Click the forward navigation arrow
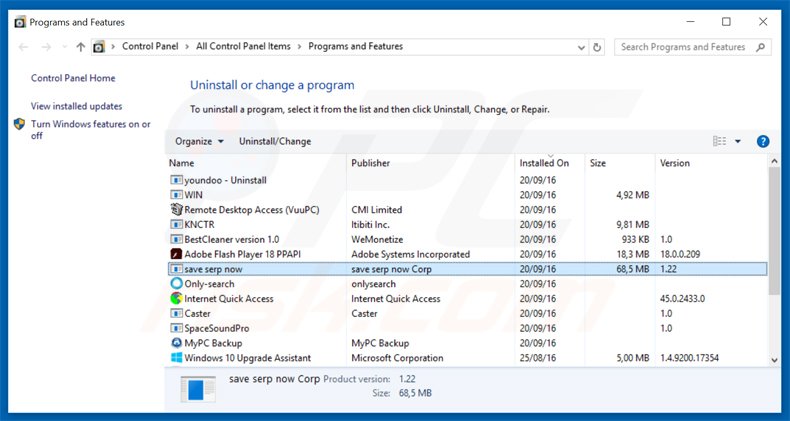This screenshot has height=421, width=790. click(x=46, y=47)
